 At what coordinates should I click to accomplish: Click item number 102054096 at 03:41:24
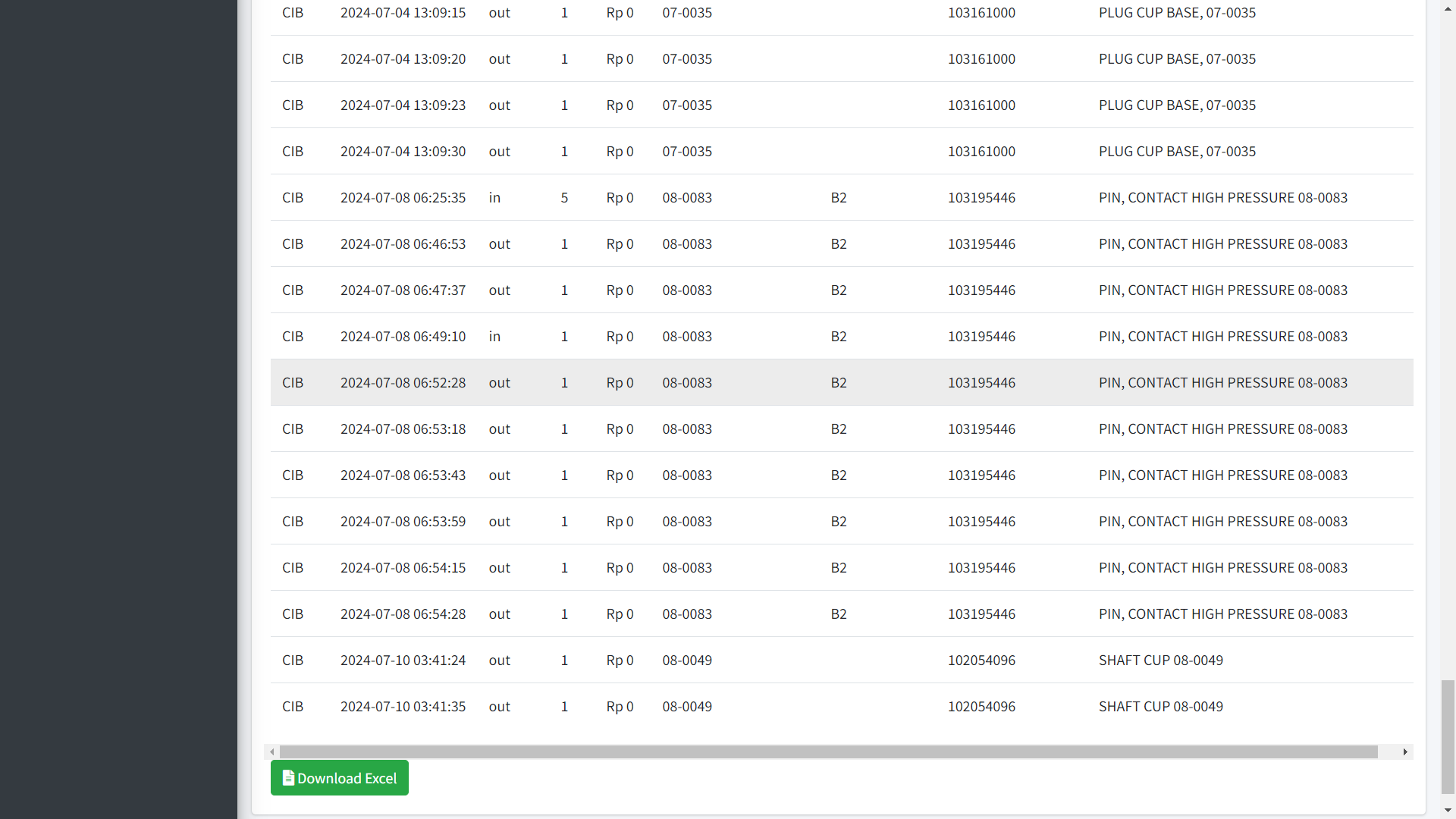pos(981,661)
